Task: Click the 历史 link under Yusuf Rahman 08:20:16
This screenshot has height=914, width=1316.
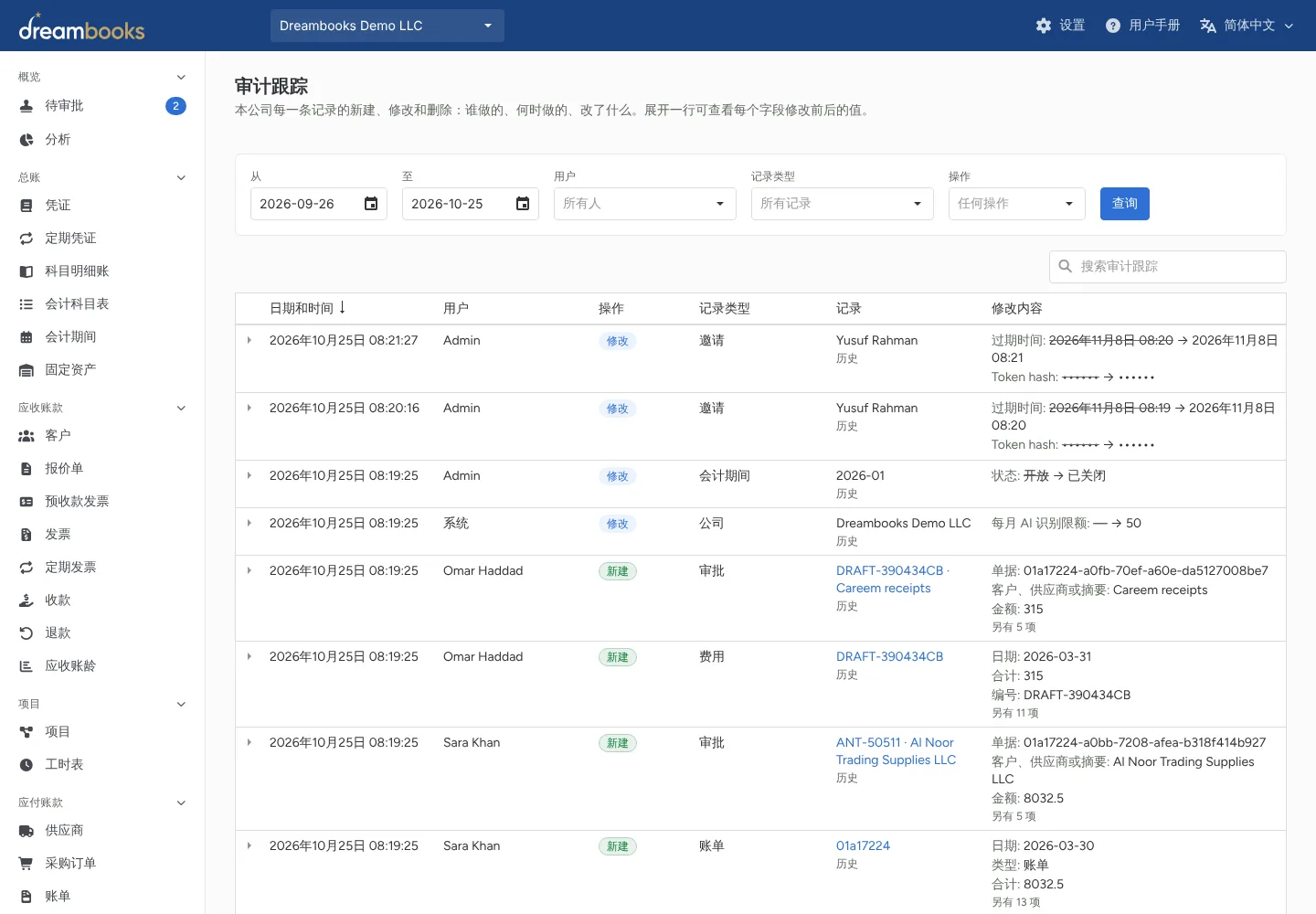Action: 847,426
